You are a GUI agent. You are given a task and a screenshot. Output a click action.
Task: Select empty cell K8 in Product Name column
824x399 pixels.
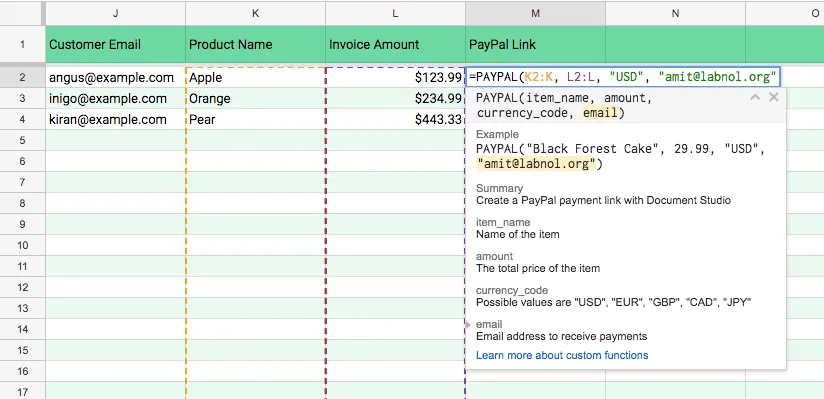(255, 203)
